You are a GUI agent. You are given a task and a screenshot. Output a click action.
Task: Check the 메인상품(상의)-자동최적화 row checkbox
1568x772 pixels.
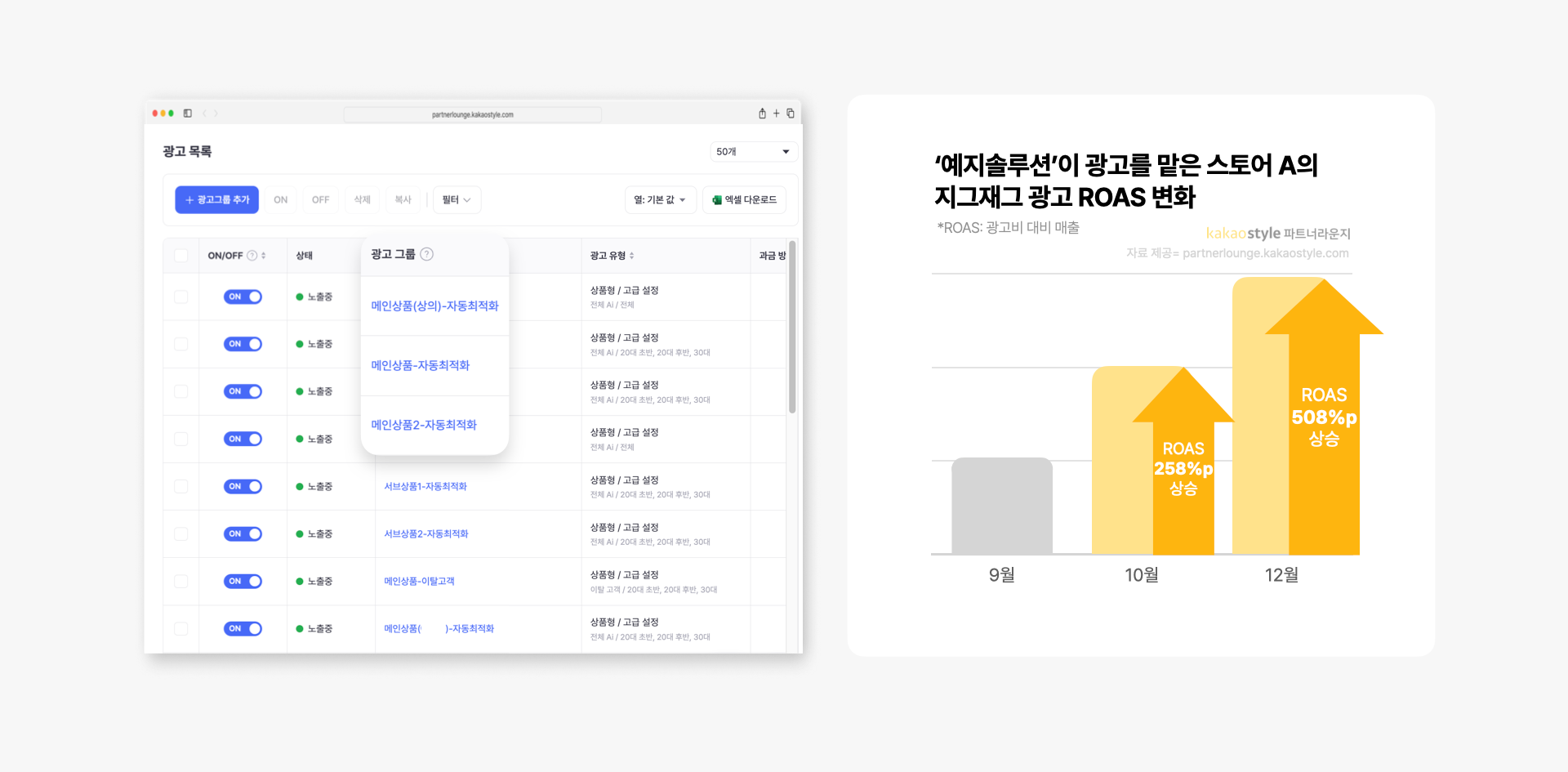point(181,297)
